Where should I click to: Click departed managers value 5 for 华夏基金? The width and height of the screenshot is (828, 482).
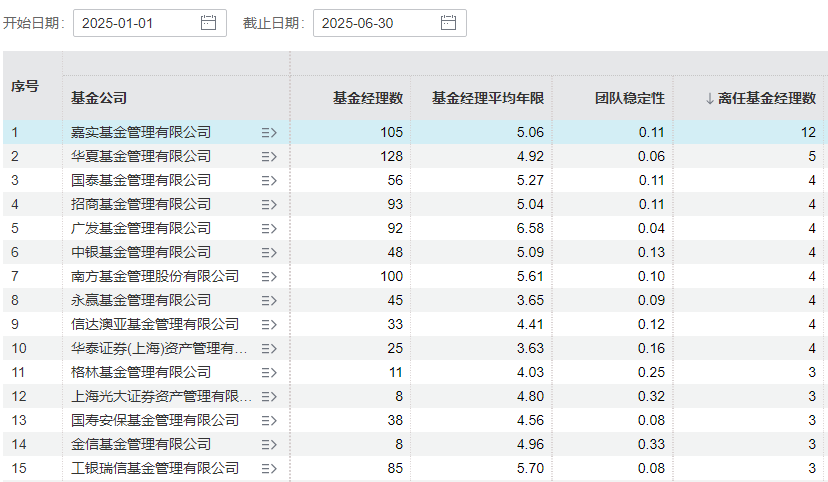tap(812, 156)
